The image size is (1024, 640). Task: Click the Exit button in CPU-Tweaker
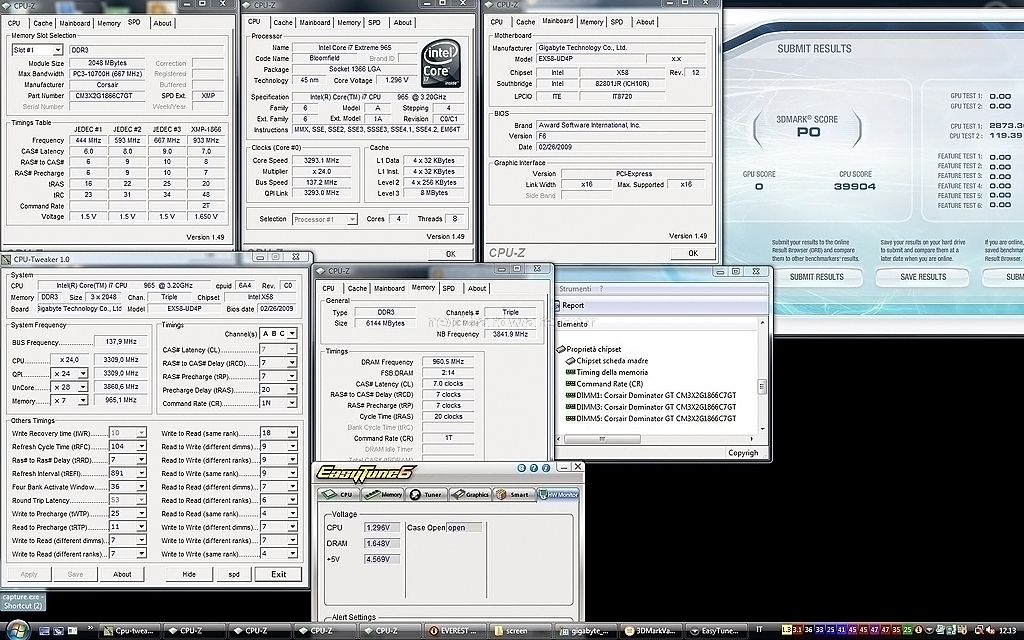(x=278, y=575)
